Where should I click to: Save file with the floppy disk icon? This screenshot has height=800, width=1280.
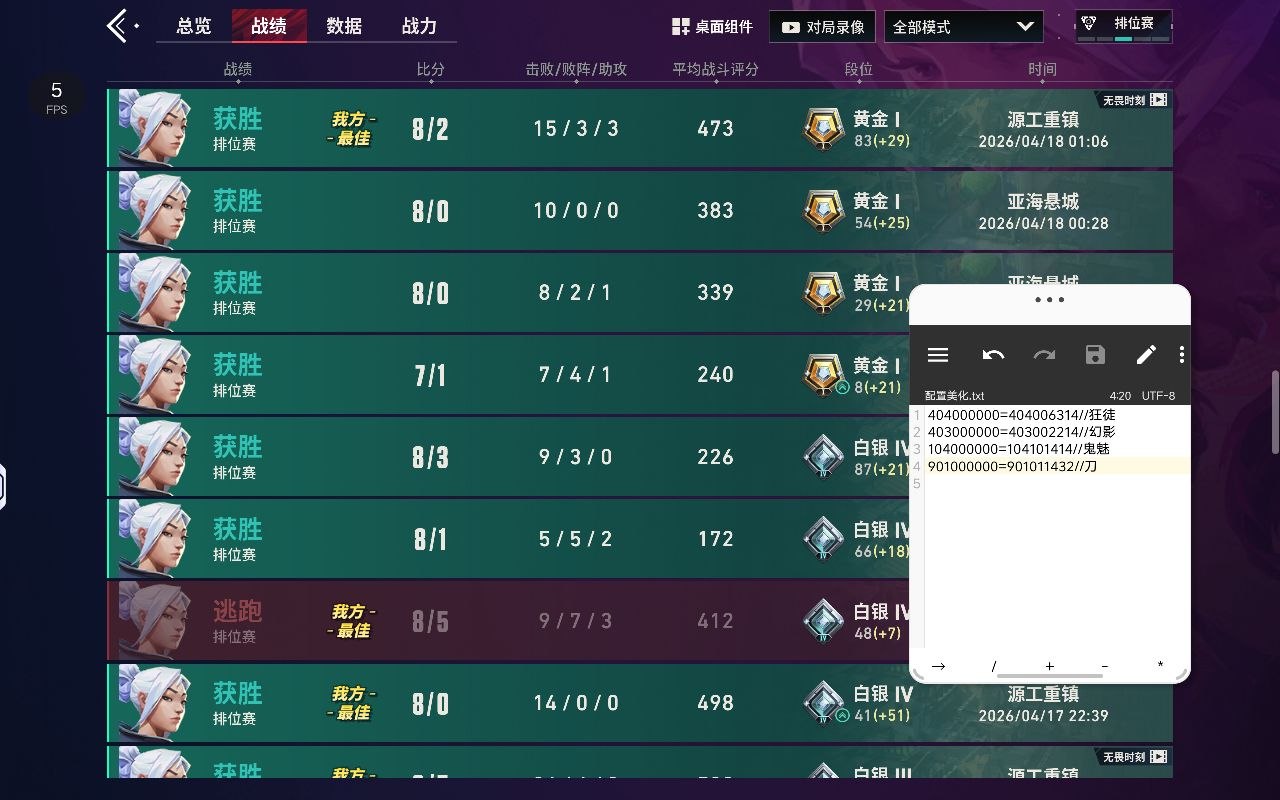pos(1095,355)
